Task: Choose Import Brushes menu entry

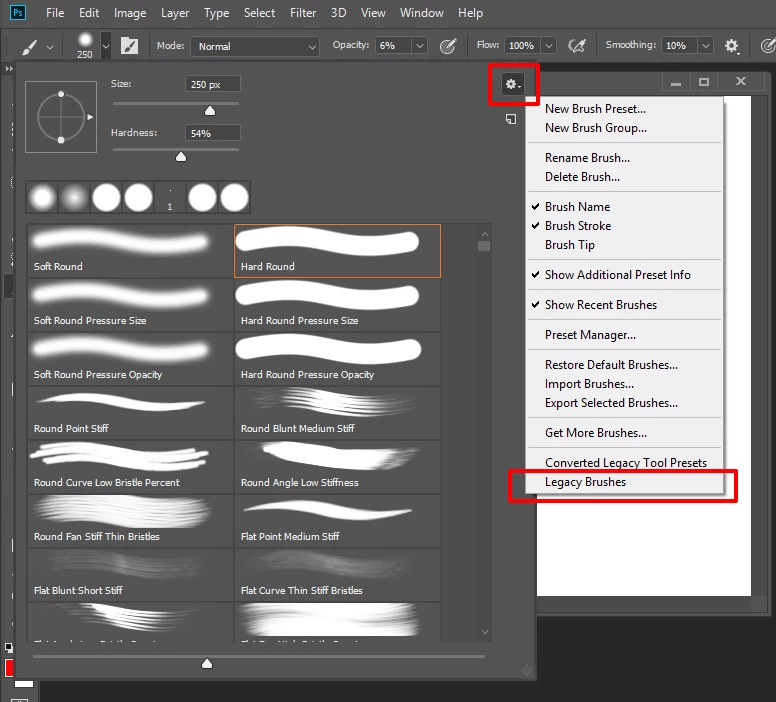Action: 624,384
